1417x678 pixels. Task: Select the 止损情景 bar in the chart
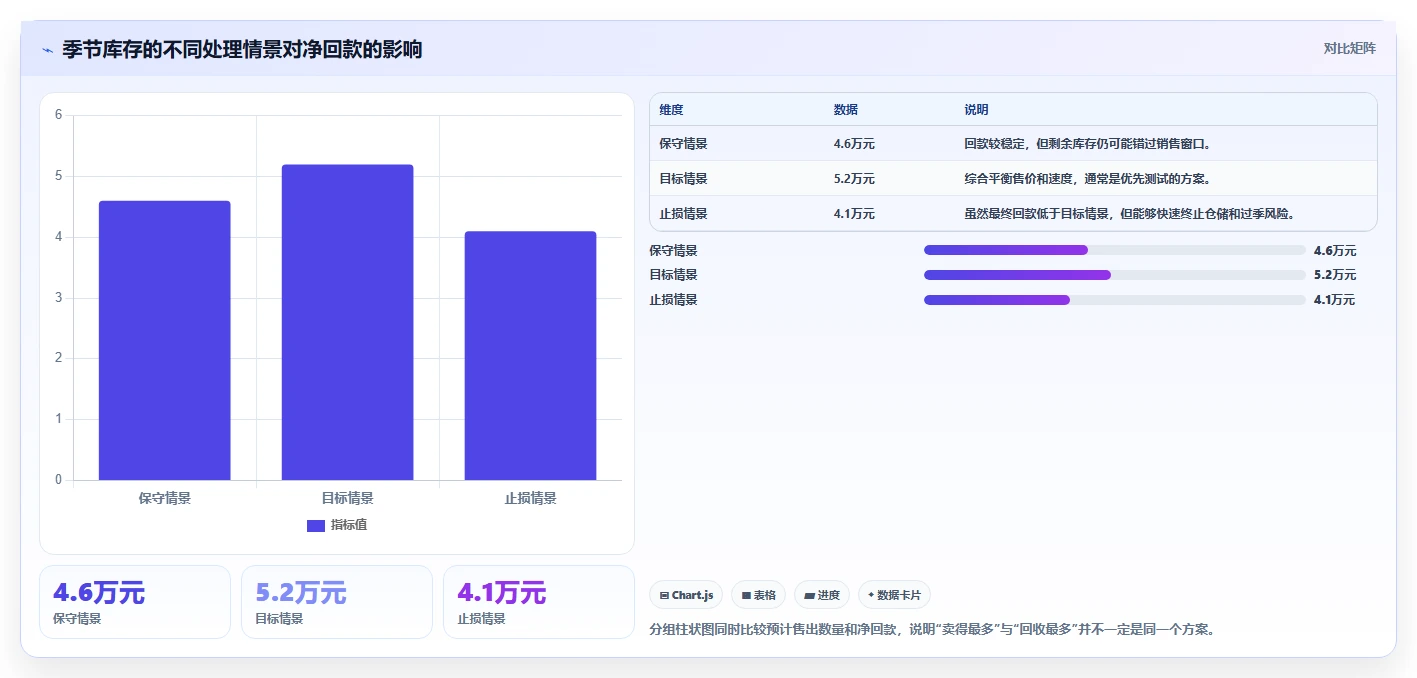pos(530,356)
